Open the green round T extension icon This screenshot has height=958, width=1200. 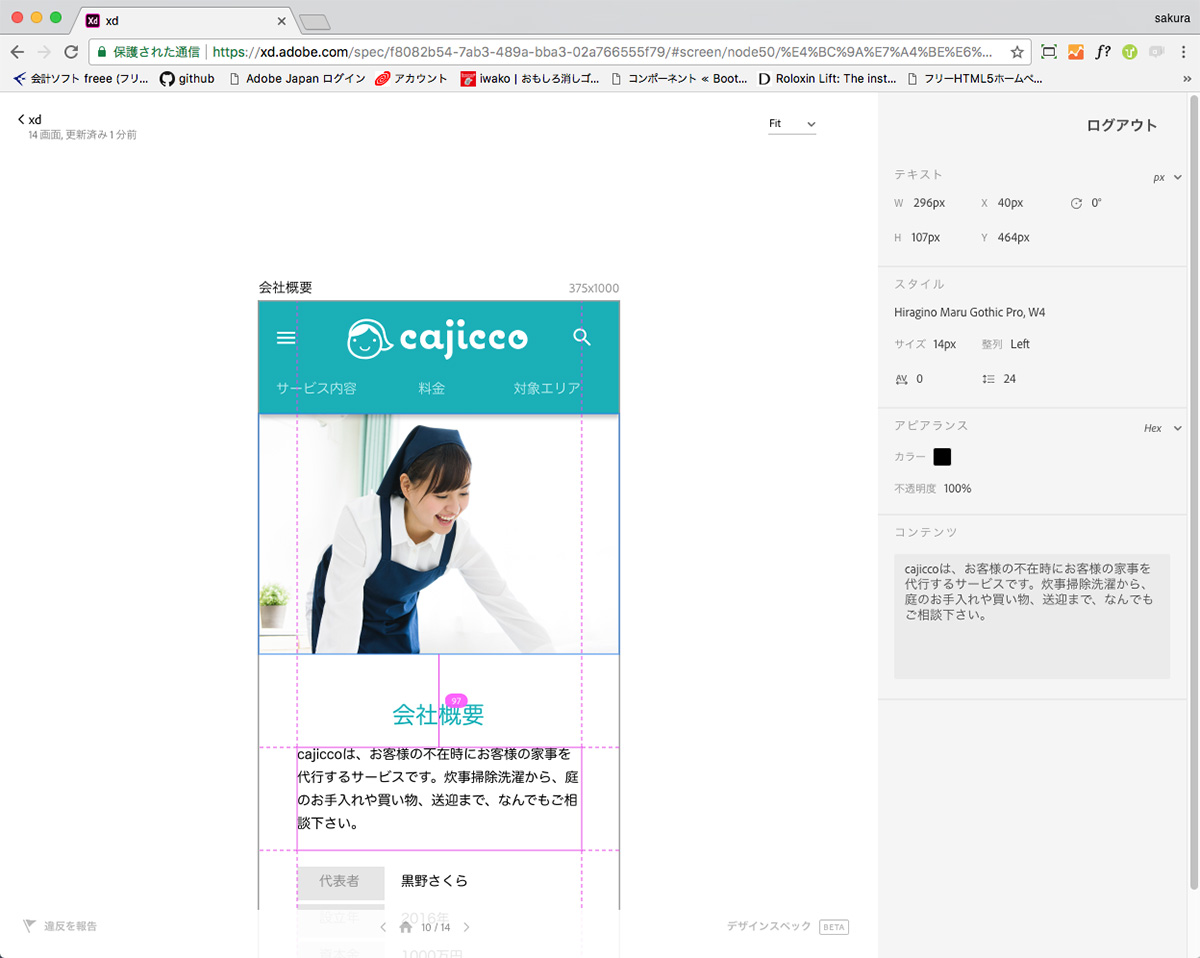tap(1130, 52)
